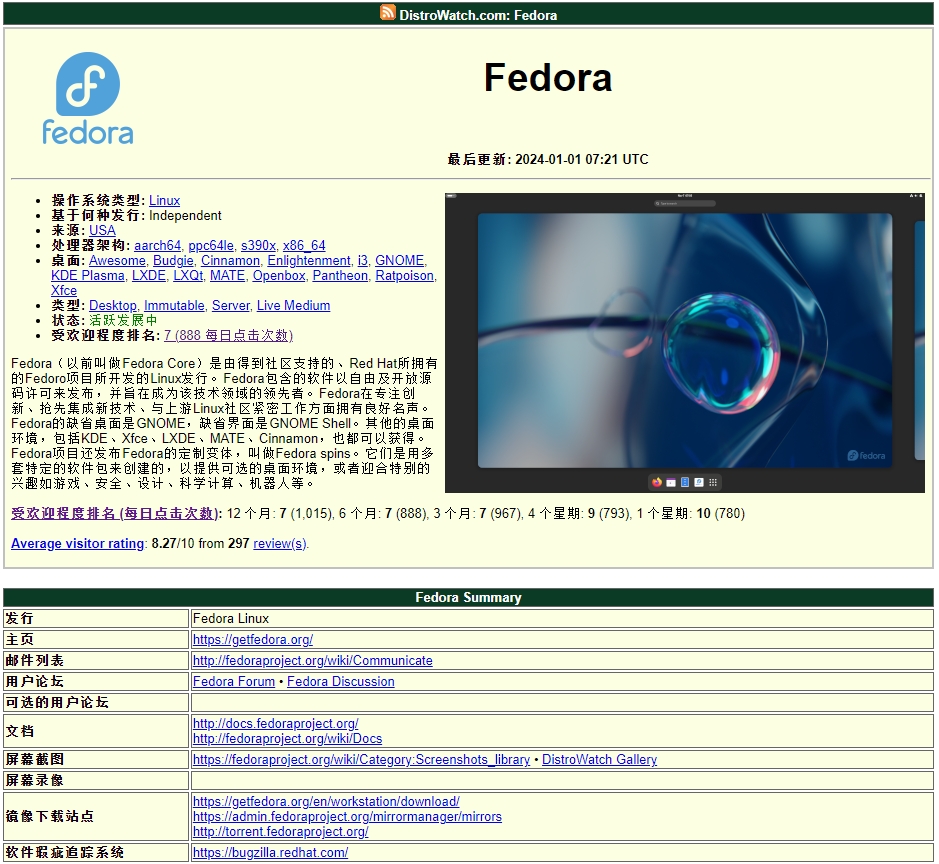Open the GNOME desktop link
939x864 pixels.
[399, 260]
